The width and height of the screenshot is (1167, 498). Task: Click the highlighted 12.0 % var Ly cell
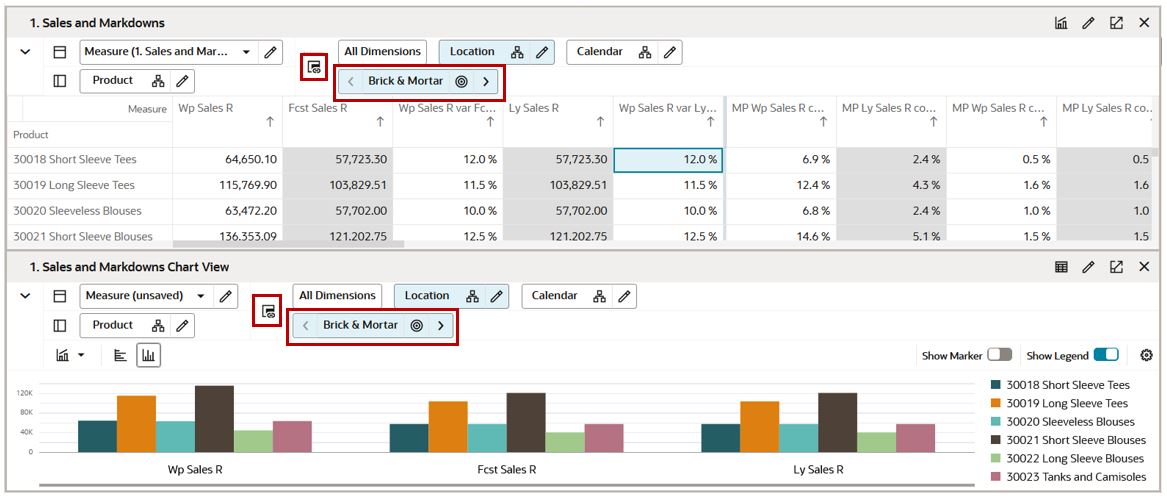click(x=668, y=159)
